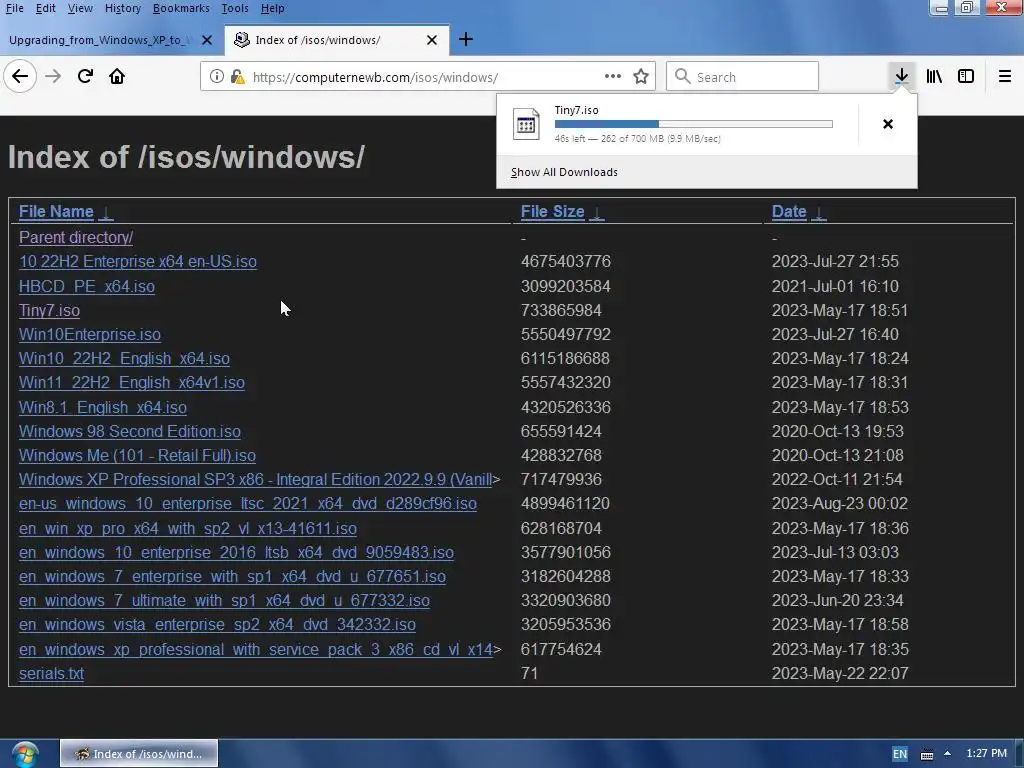1024x768 pixels.
Task: Click the search magnifier icon
Action: [x=682, y=76]
